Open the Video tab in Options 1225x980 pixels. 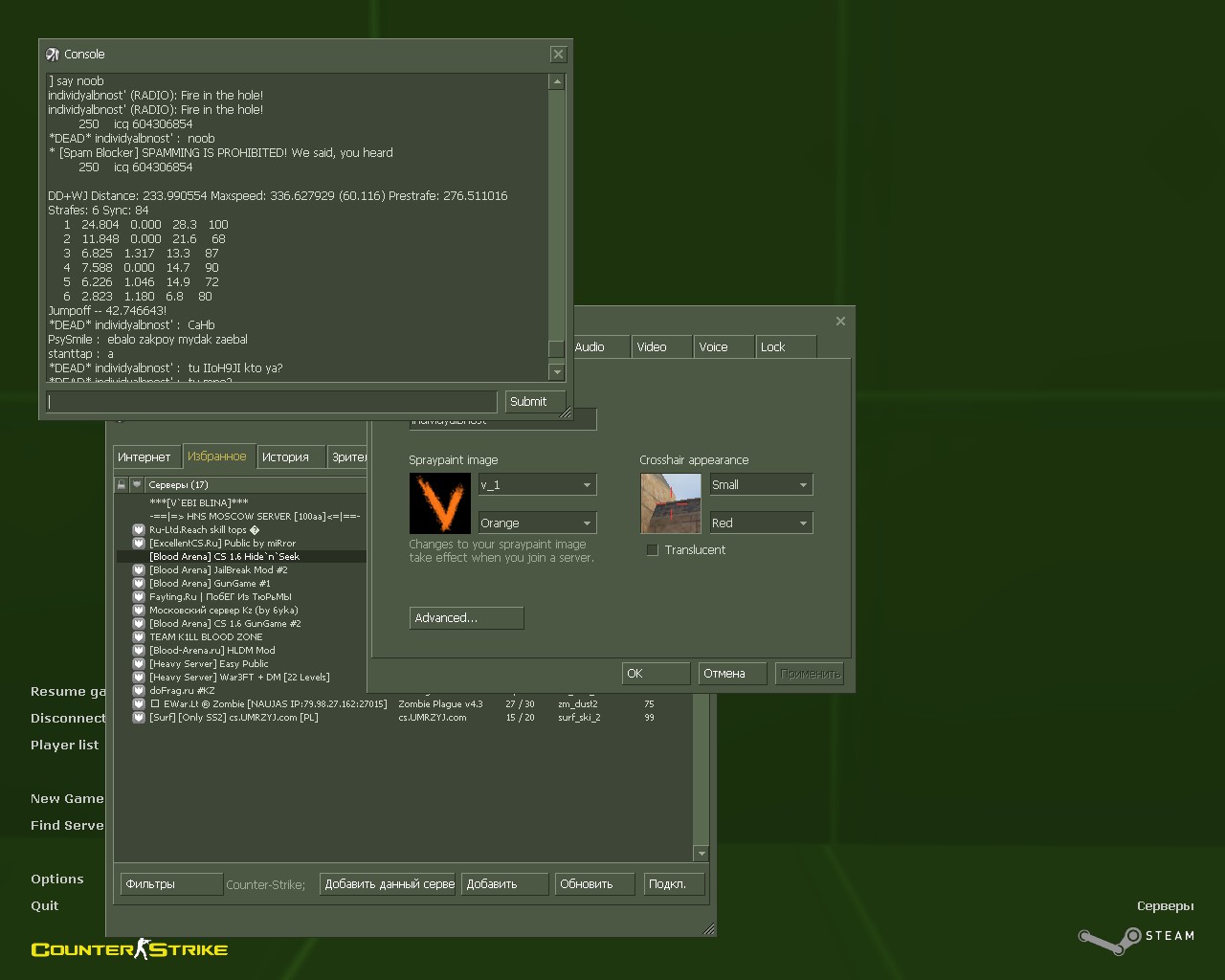(661, 347)
